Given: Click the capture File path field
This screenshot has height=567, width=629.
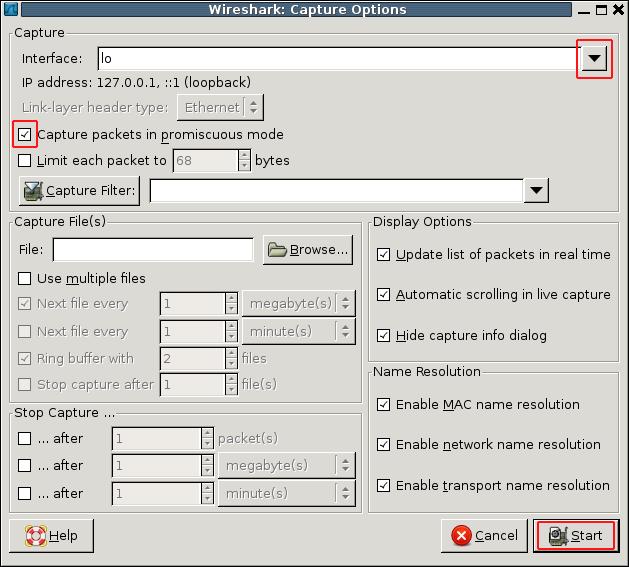Looking at the screenshot, I should [153, 250].
